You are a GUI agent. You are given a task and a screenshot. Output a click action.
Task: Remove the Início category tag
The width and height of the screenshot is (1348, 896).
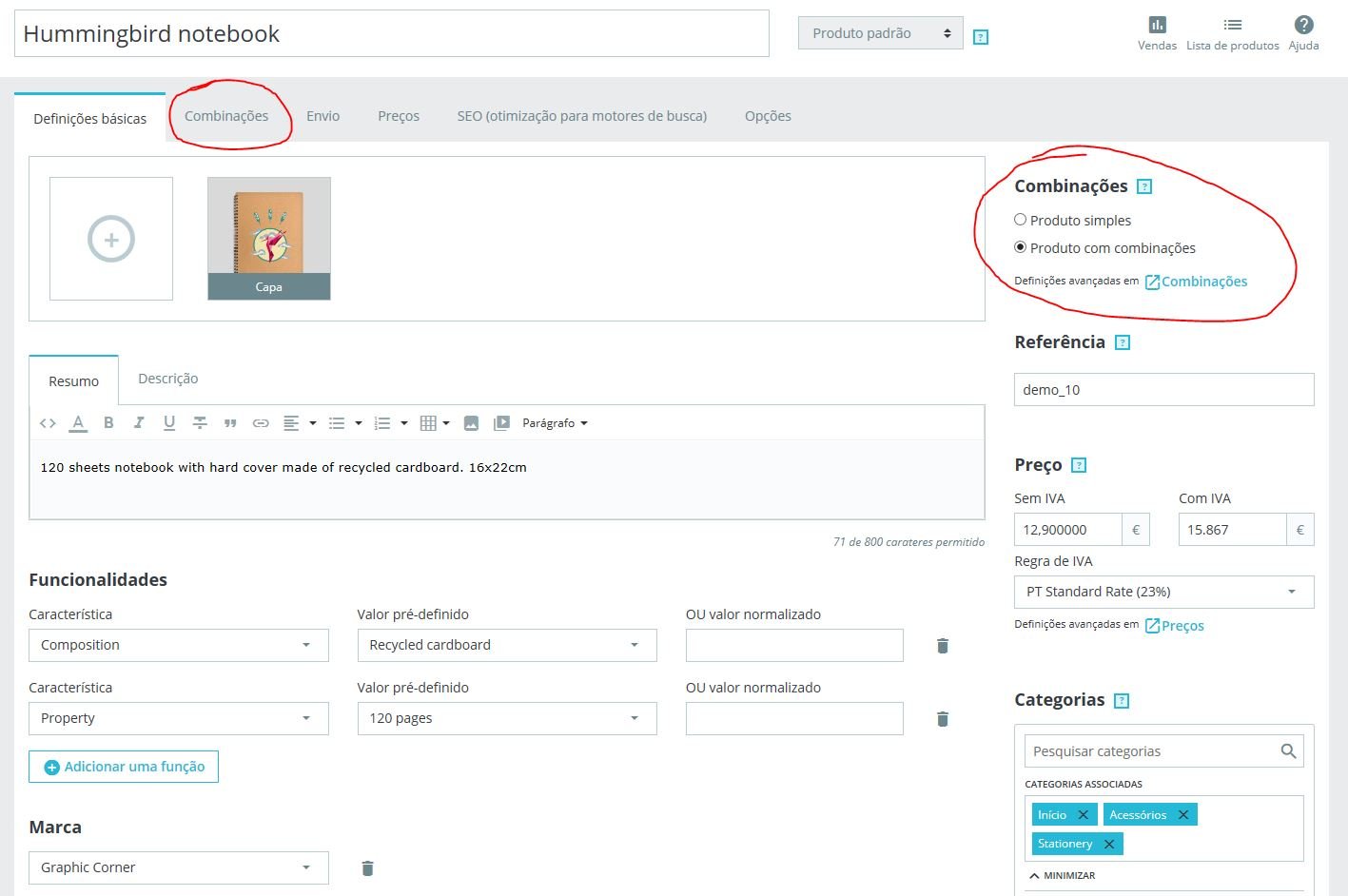(x=1083, y=814)
